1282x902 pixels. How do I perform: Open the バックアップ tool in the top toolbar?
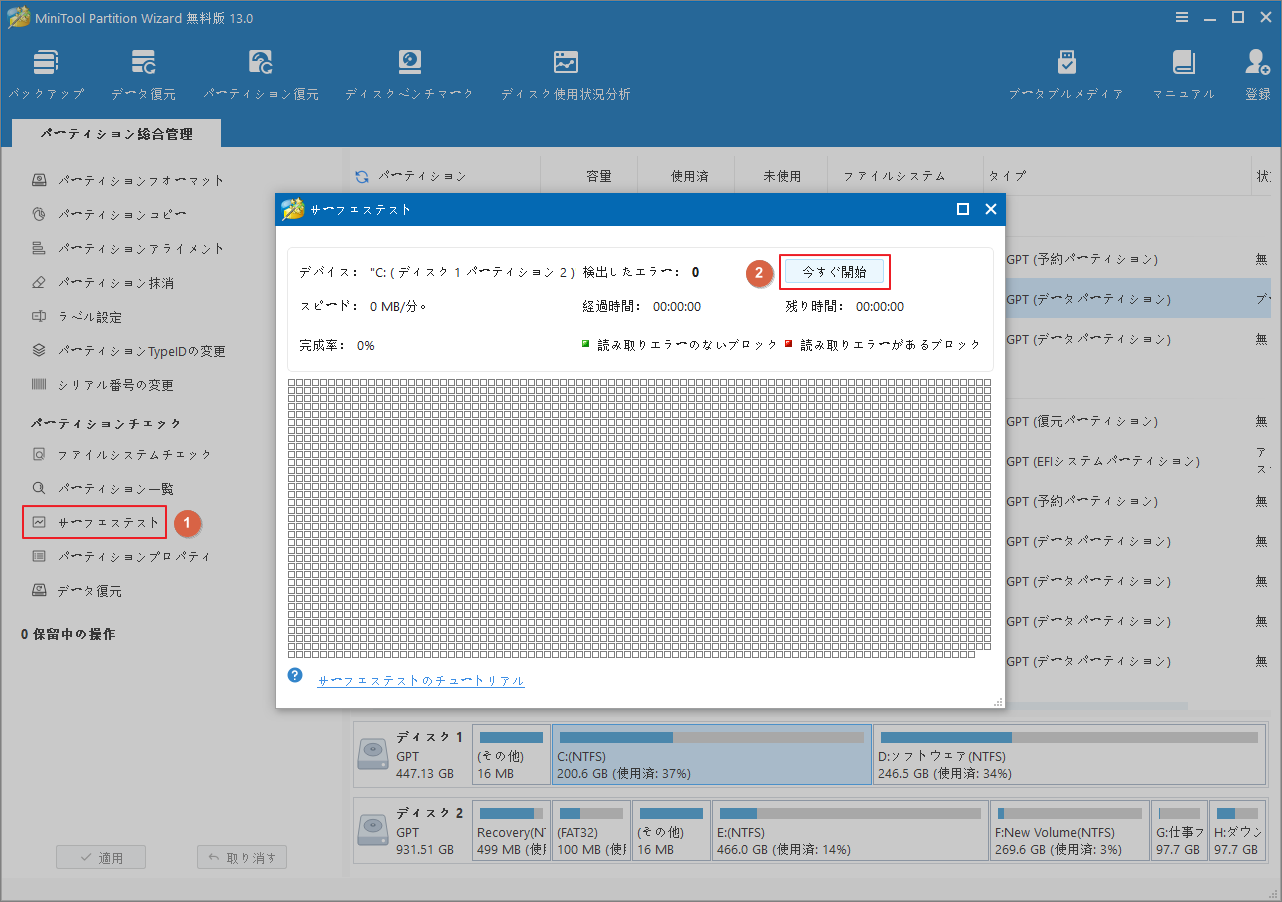(x=46, y=75)
